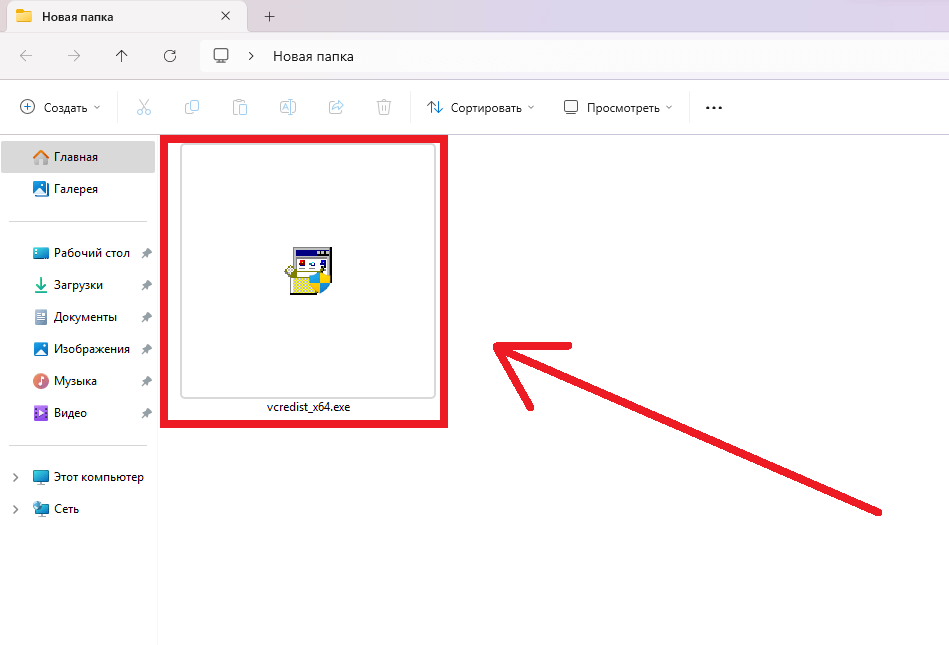Screen dimensions: 949x645
Task: Close the Новая папка tab
Action: pyautogui.click(x=226, y=16)
